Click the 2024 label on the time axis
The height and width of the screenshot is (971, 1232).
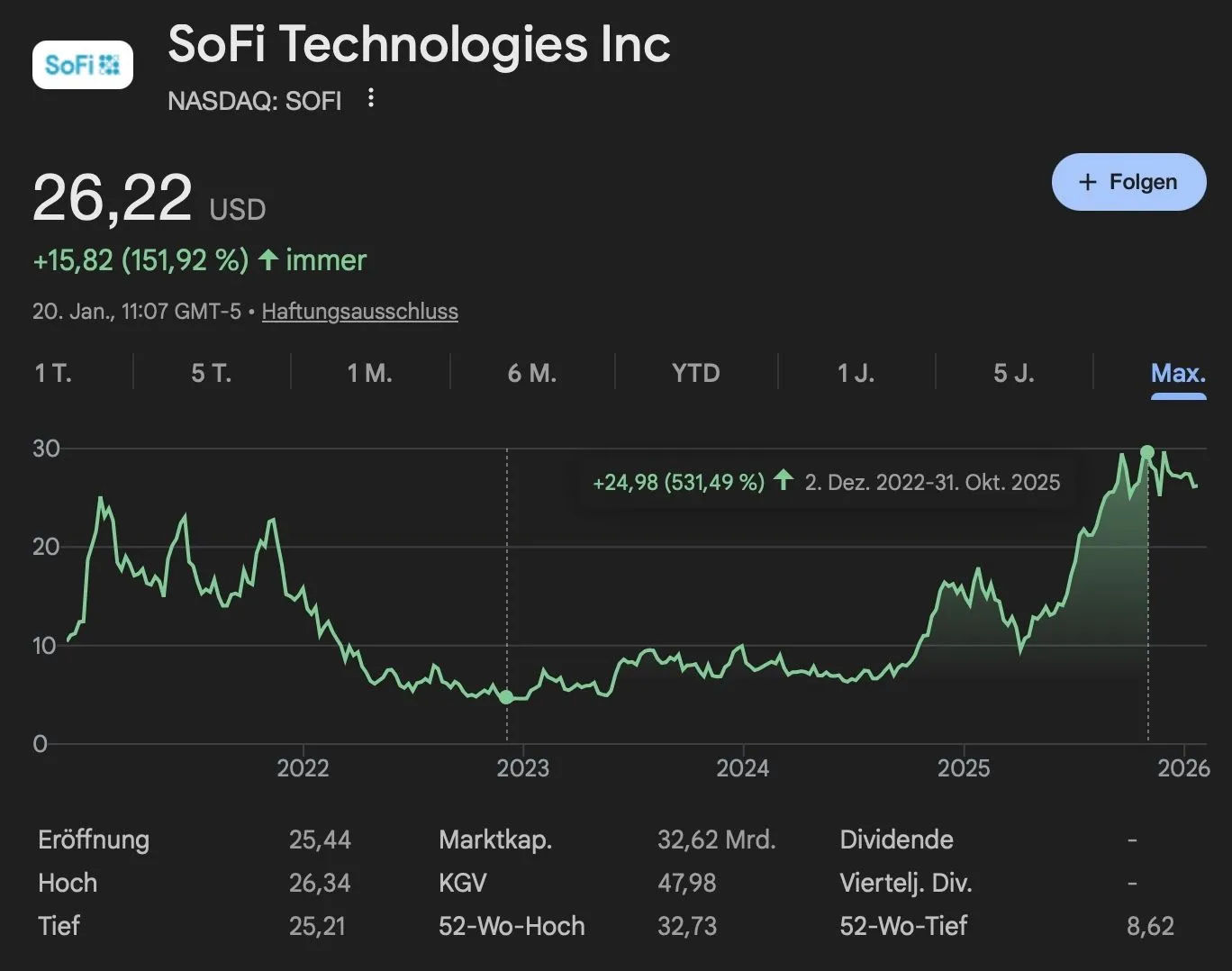tap(743, 768)
